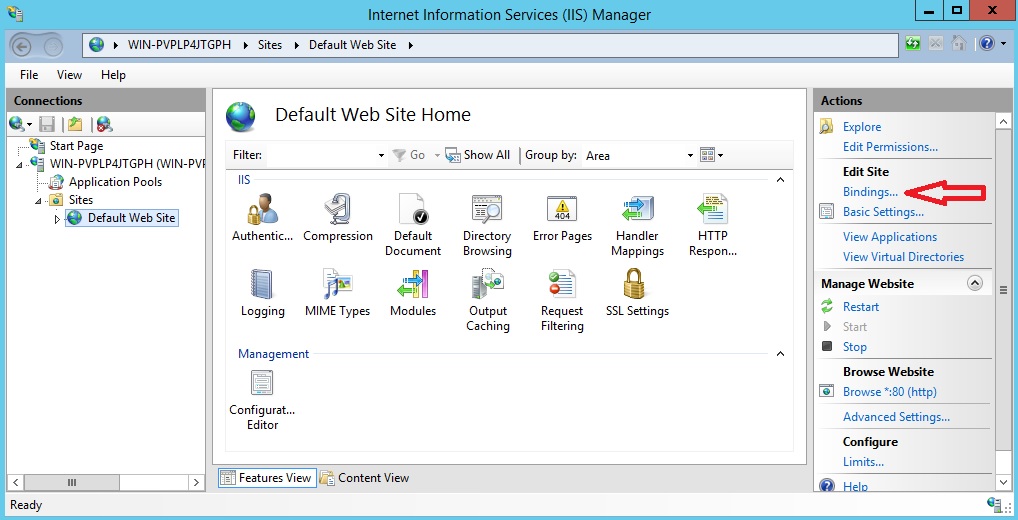
Task: Collapse the WIN-PVPLP4JTGPH server node
Action: tap(19, 166)
